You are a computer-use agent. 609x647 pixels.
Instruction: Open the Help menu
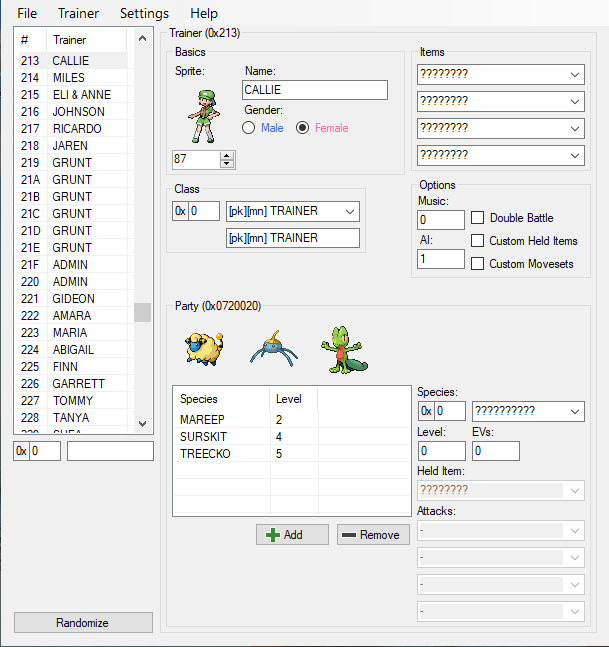pos(204,13)
